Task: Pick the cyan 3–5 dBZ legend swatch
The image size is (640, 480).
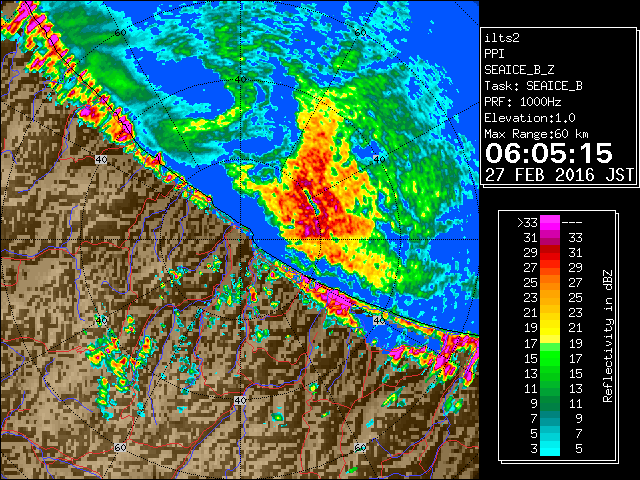Action: pos(550,449)
